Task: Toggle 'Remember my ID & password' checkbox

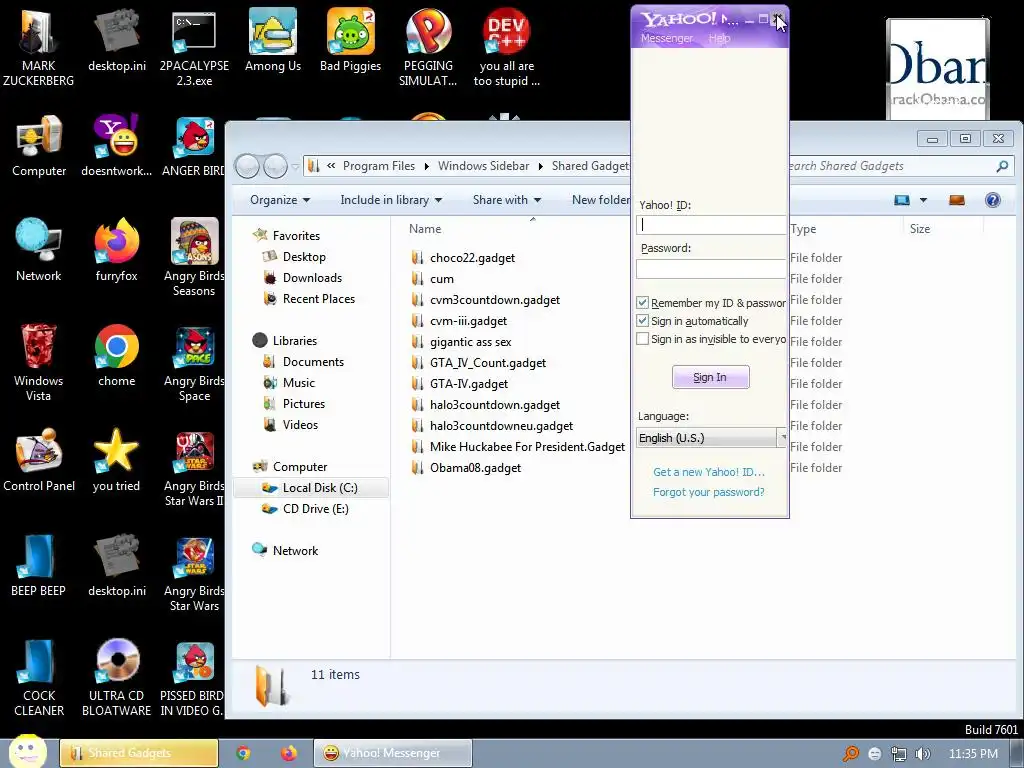Action: [x=643, y=302]
